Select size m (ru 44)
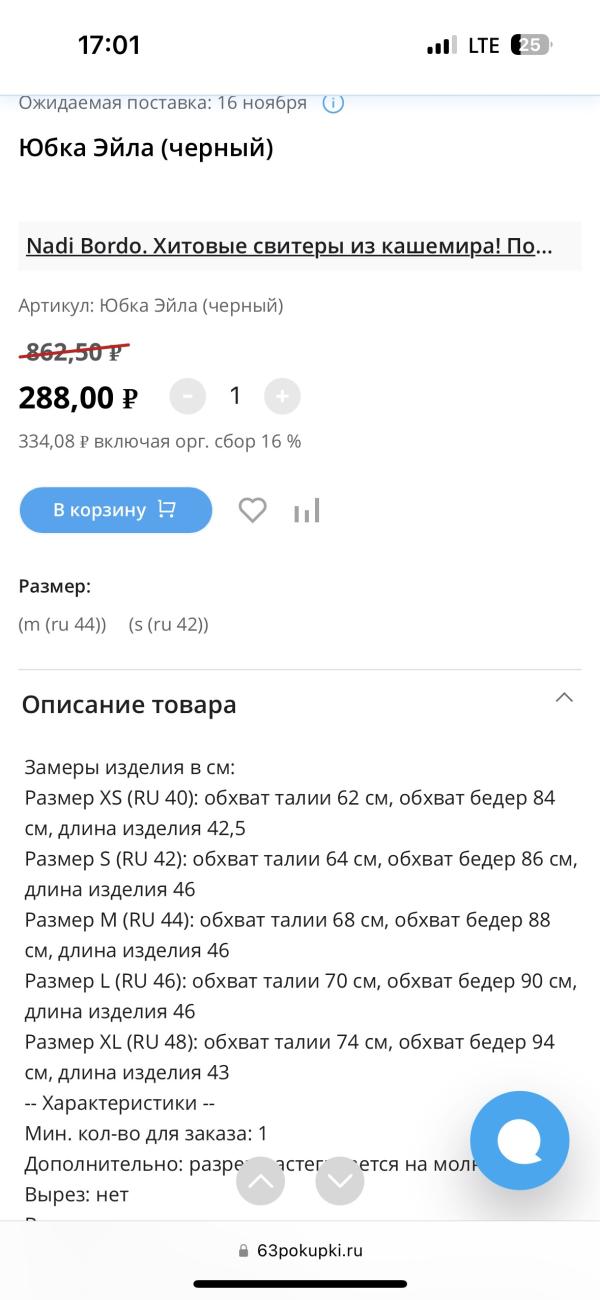This screenshot has width=600, height=1300. click(x=62, y=624)
